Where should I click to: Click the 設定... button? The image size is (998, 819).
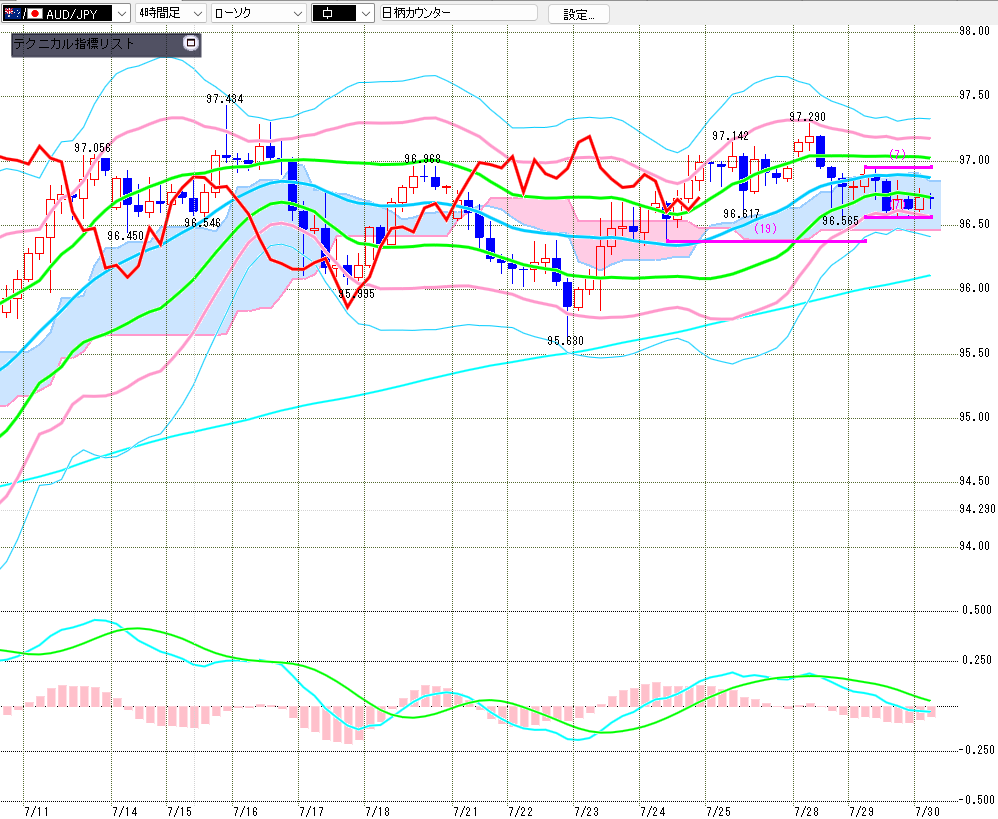579,14
